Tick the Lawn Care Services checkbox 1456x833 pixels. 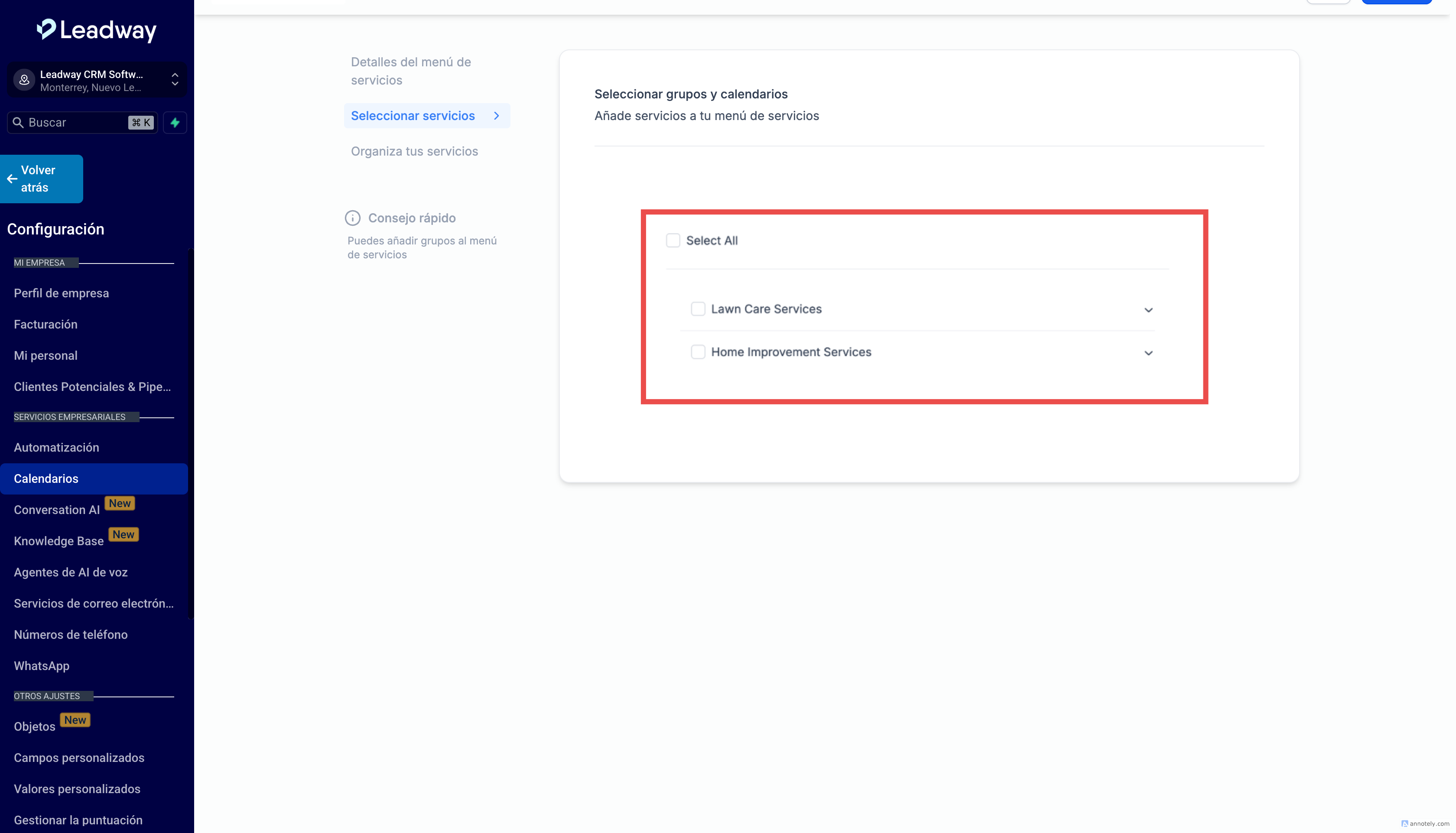tap(698, 309)
